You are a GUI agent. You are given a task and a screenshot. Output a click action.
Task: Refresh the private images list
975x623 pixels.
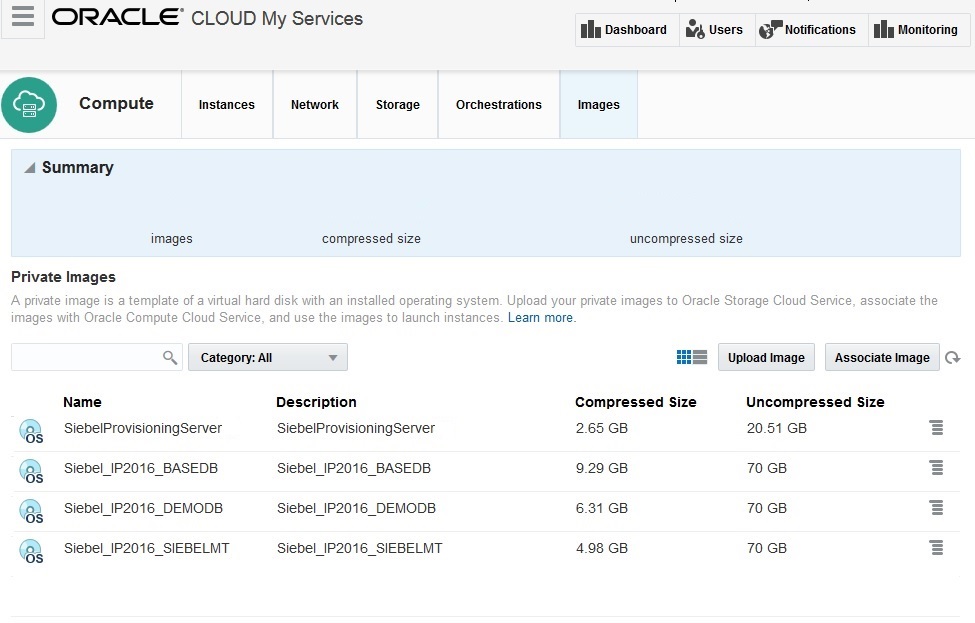coord(953,357)
